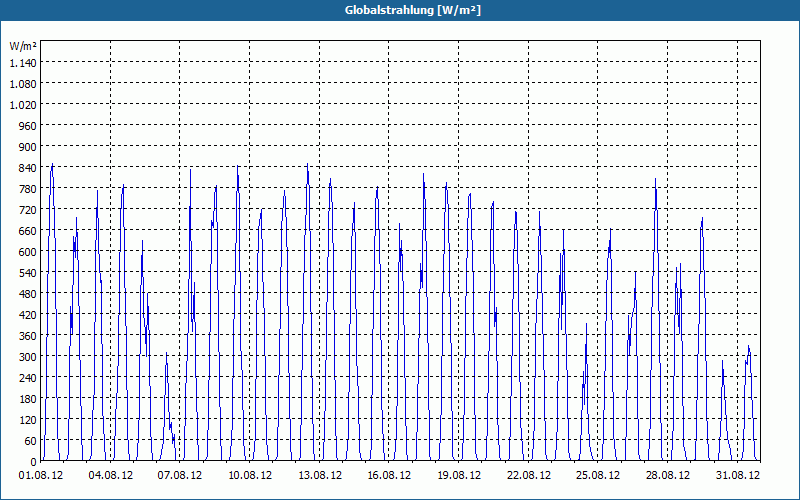Select the 28.08.12 date label
Viewport: 800px width, 500px height.
tap(667, 476)
